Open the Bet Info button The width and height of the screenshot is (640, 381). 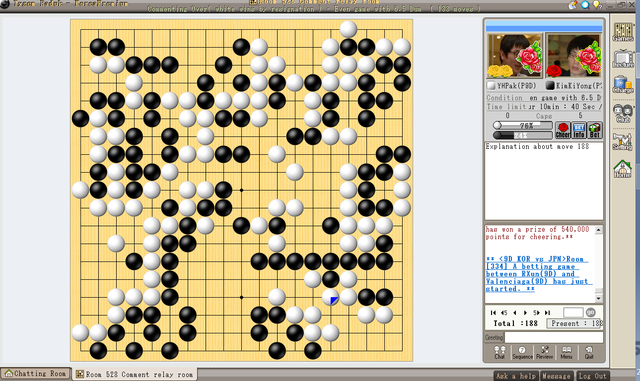tap(579, 130)
